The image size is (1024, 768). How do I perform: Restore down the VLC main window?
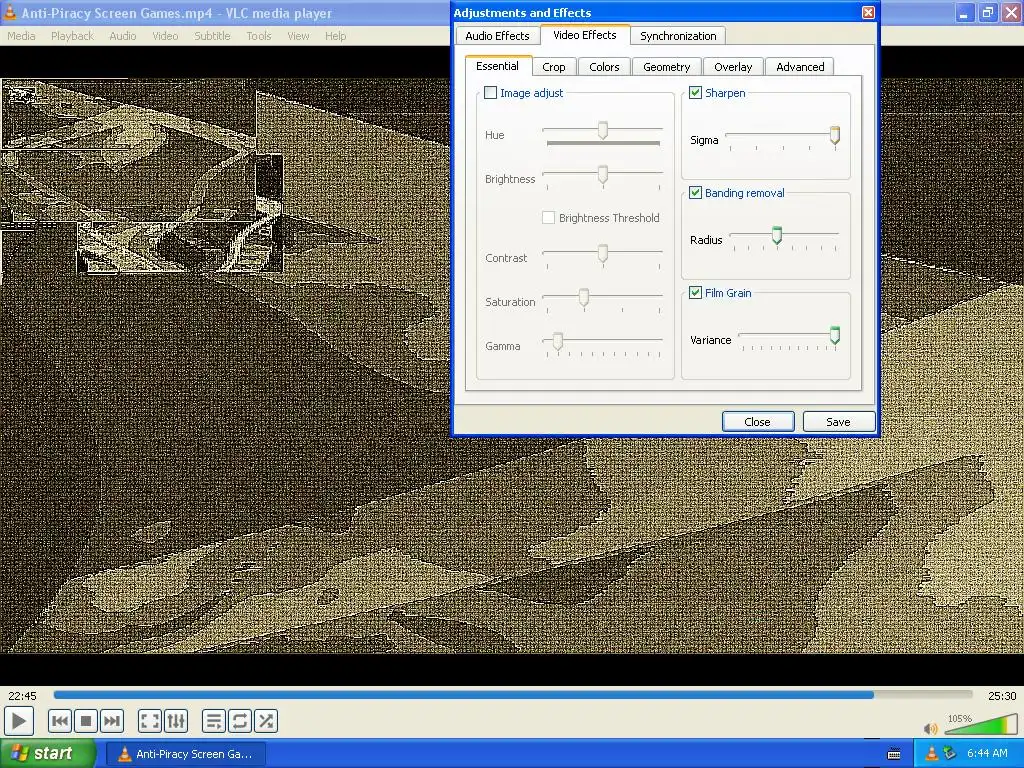pos(987,12)
